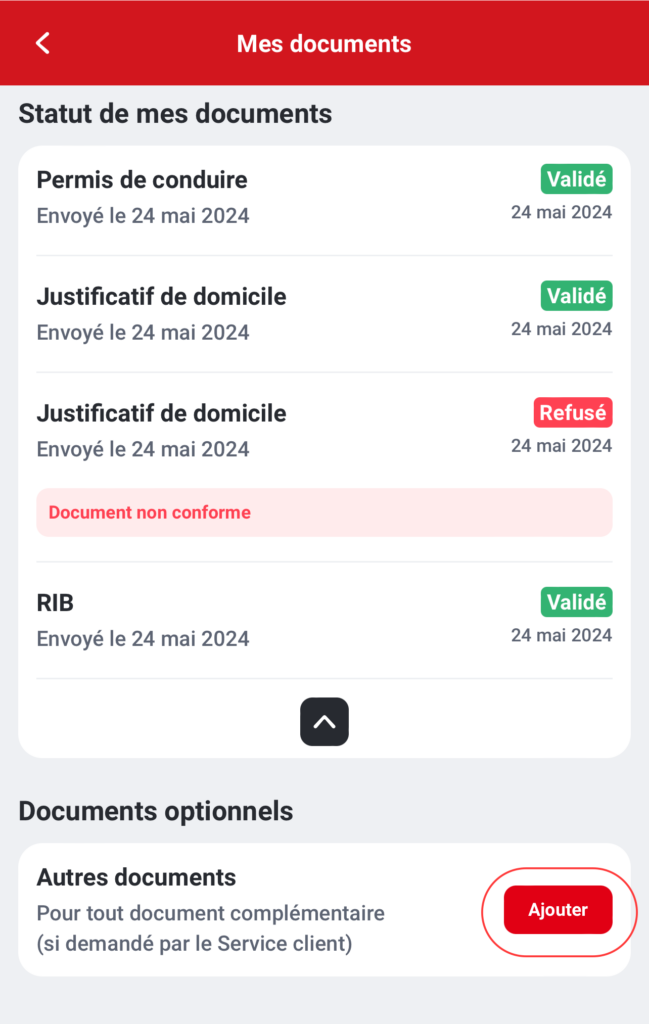Screen dimensions: 649x1024
Task: Select the Permis de conduire document entry
Action: point(141,180)
